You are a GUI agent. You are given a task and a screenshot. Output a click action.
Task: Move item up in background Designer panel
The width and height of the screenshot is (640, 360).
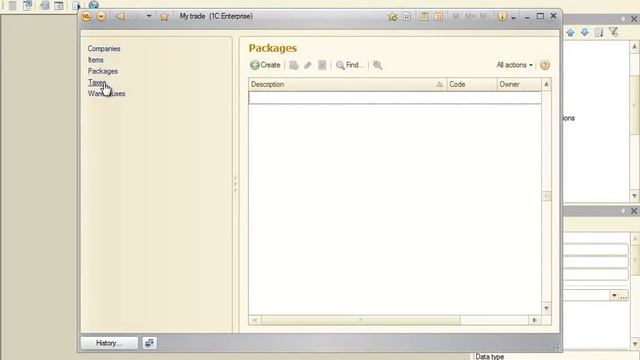(x=571, y=33)
